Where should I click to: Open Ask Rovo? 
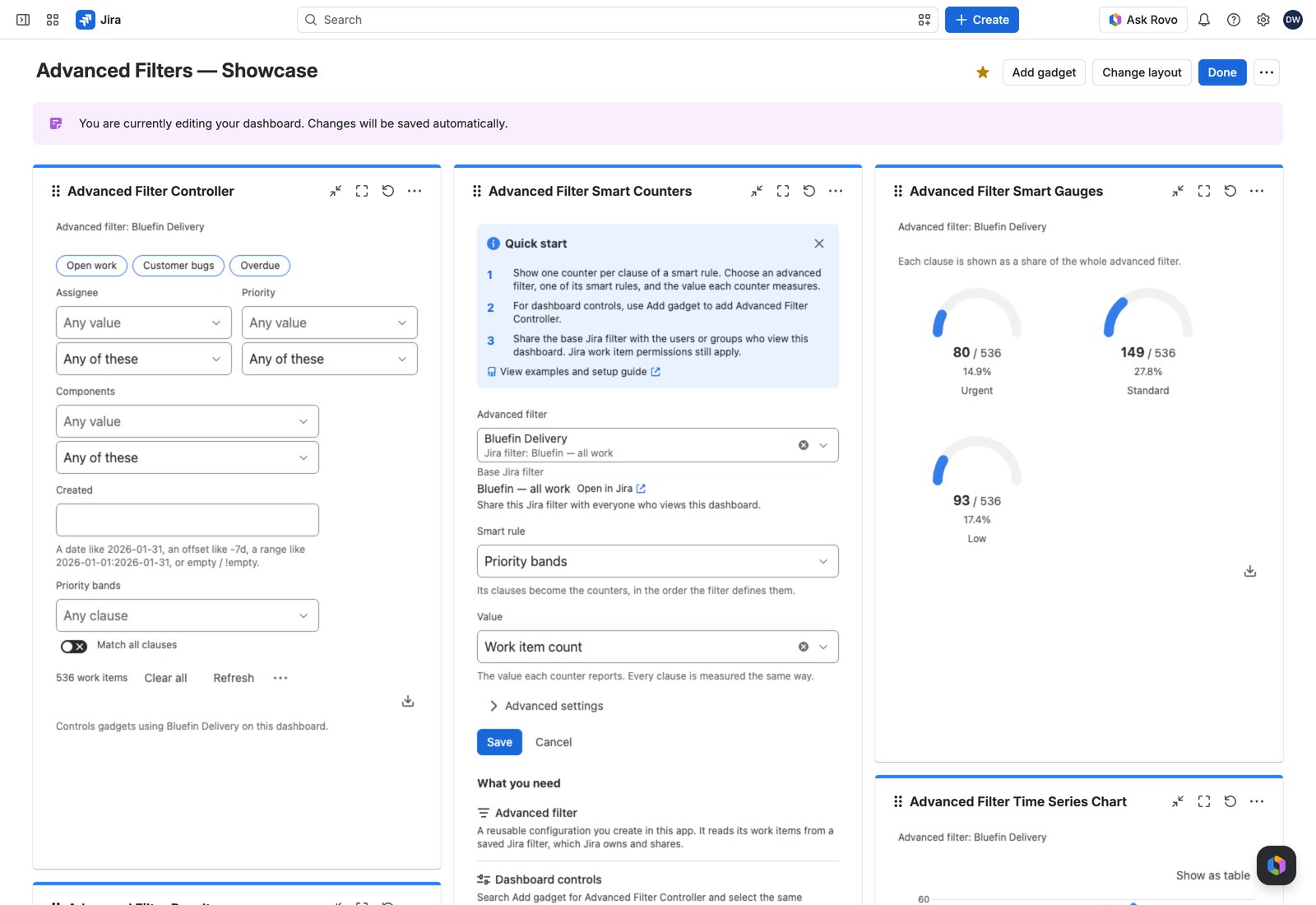pos(1143,20)
